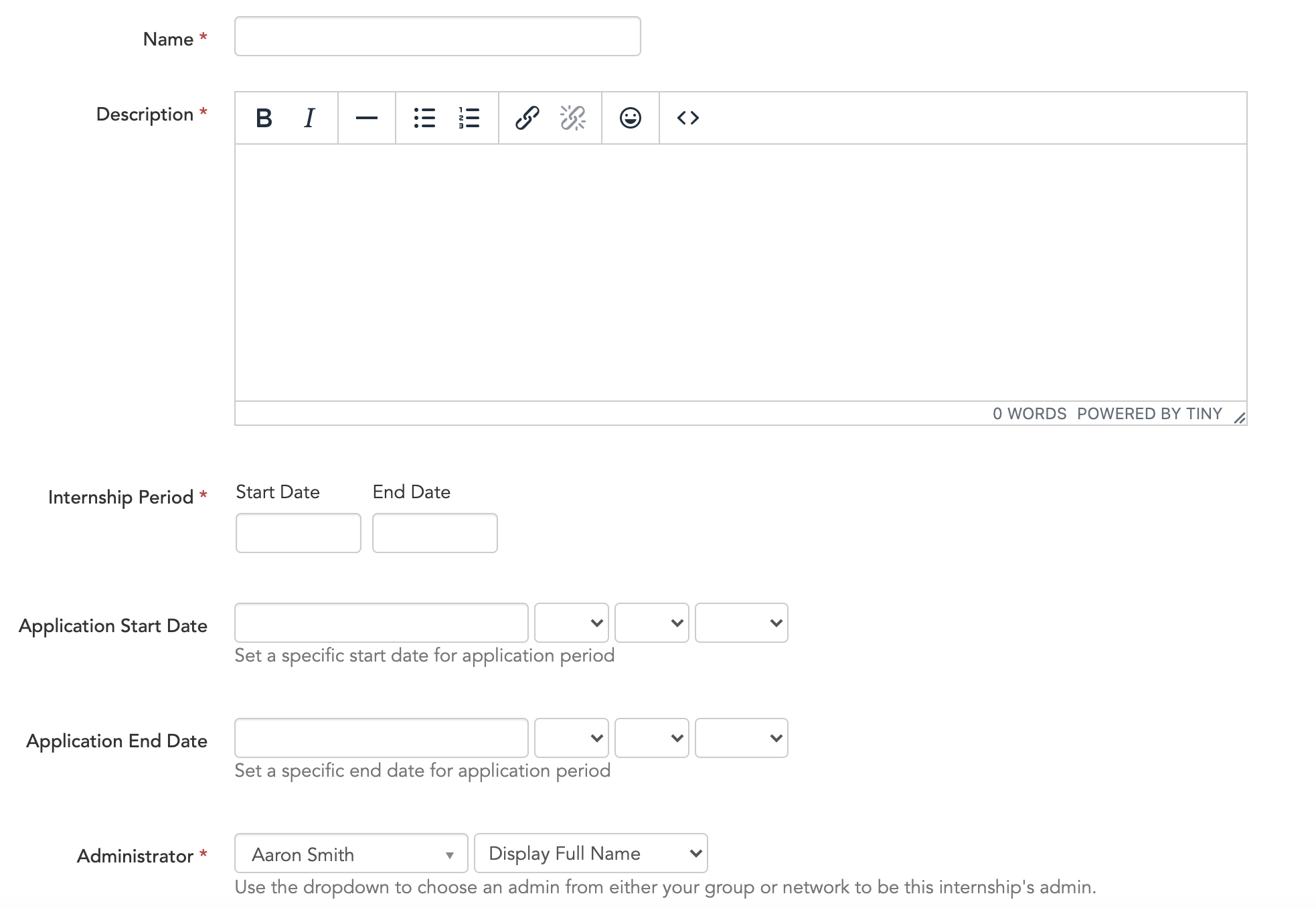Click the Application Start Date label

113,626
